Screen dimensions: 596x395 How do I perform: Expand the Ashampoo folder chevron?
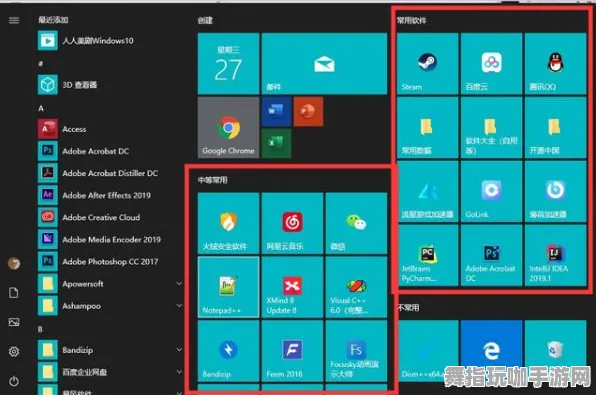click(x=179, y=306)
